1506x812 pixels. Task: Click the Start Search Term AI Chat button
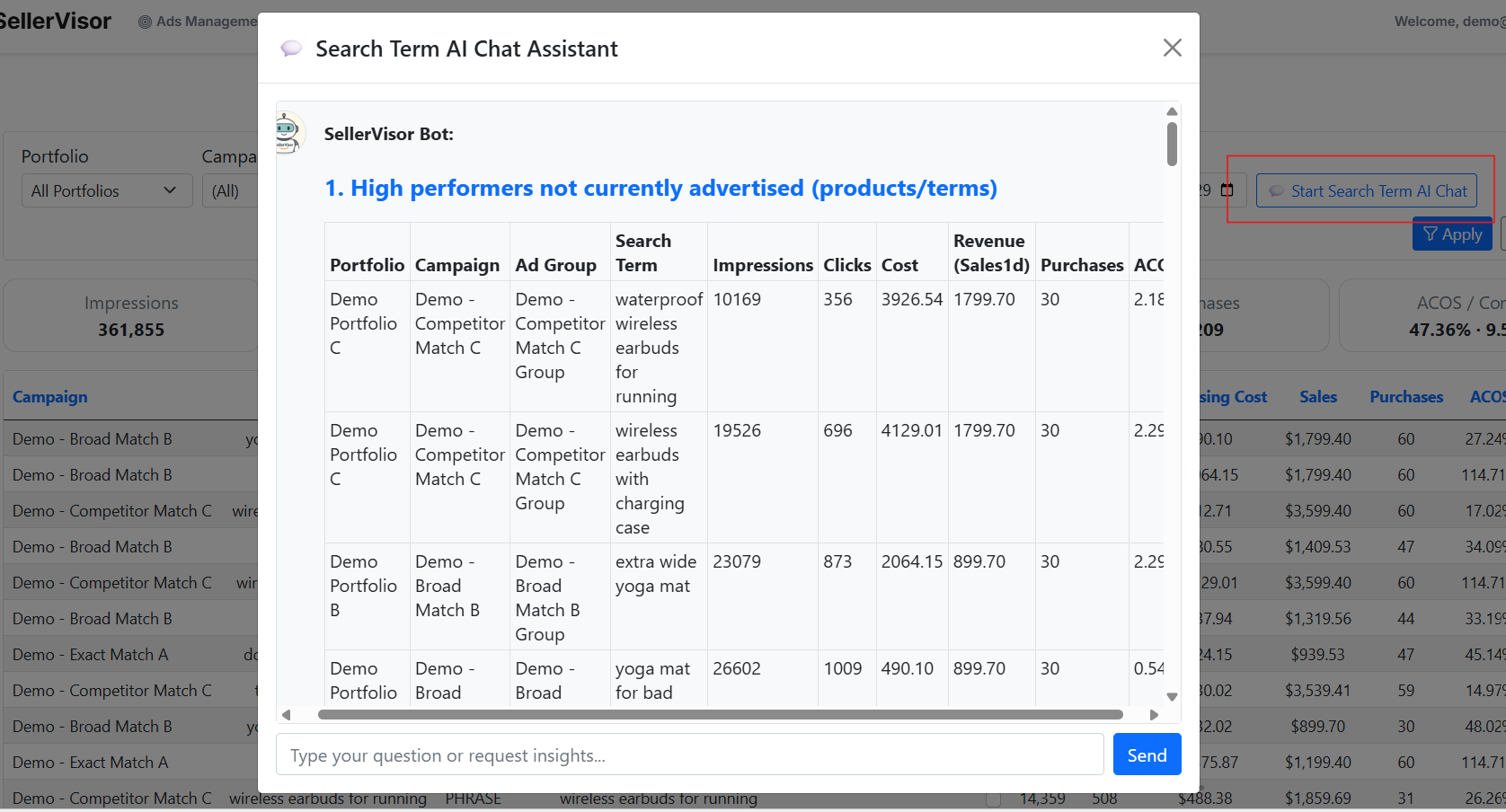(1366, 190)
